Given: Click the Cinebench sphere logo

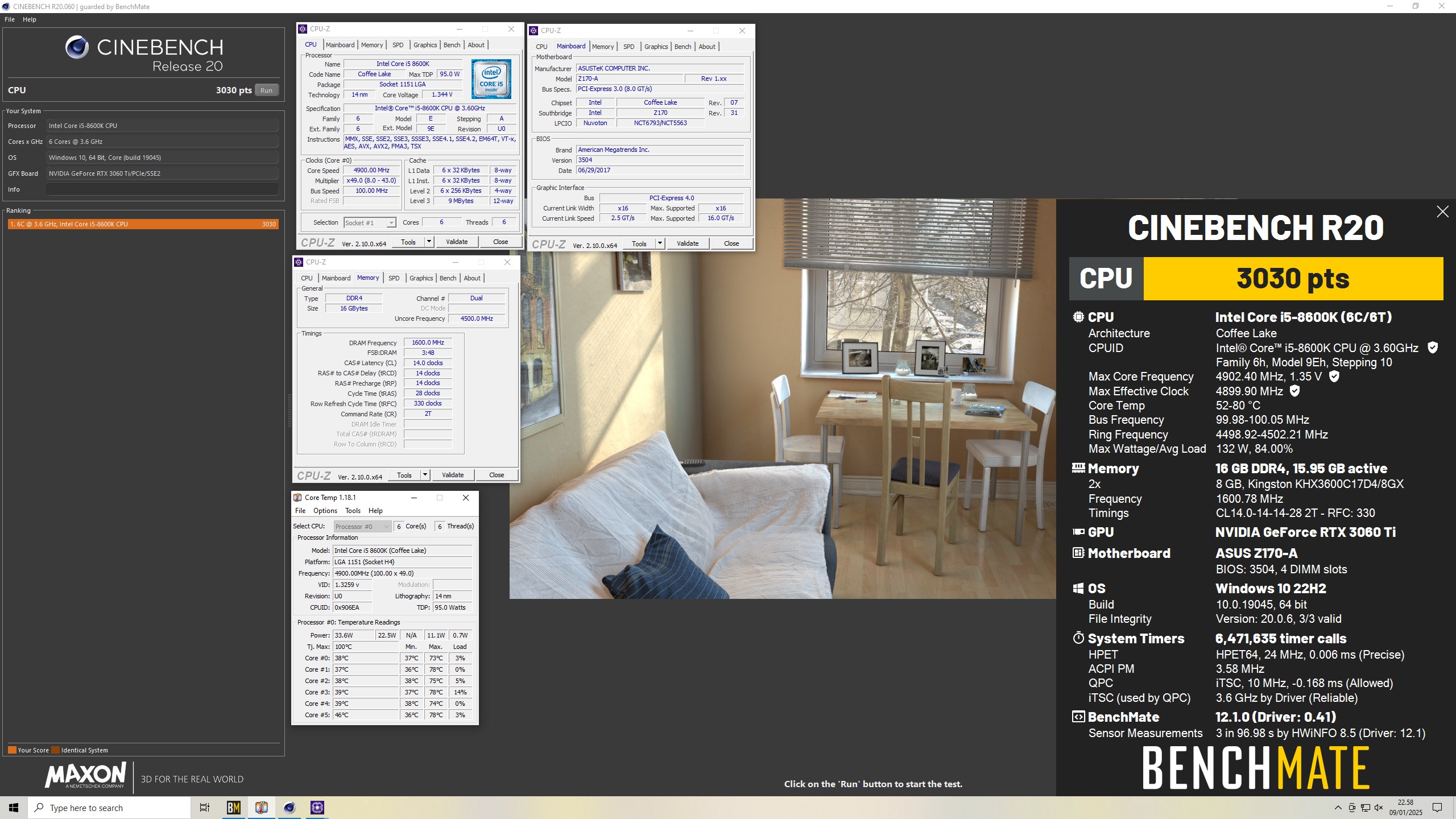Looking at the screenshot, I should (x=77, y=47).
